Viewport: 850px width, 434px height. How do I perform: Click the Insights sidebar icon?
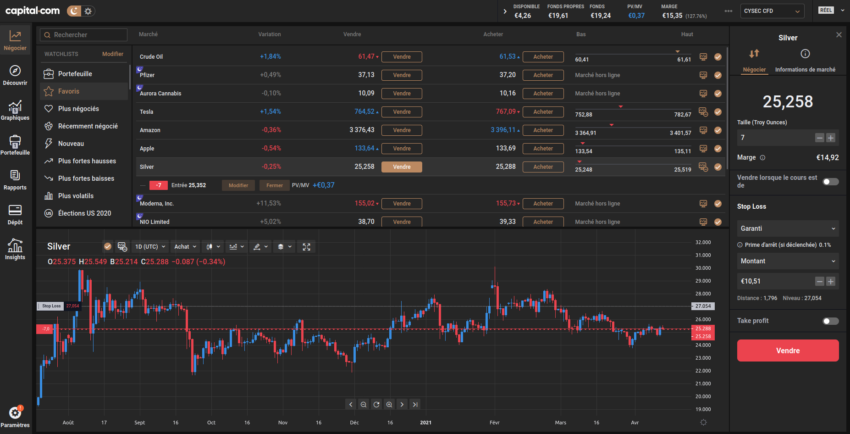(x=15, y=246)
